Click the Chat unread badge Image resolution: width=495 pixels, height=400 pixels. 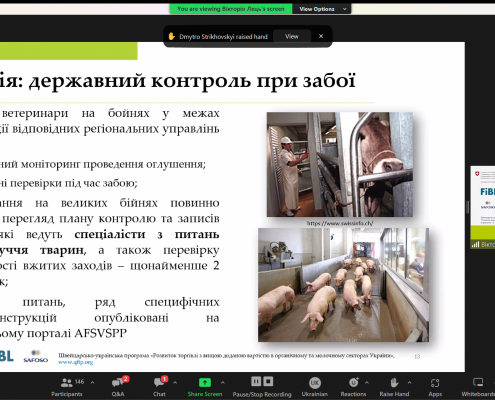(x=165, y=379)
